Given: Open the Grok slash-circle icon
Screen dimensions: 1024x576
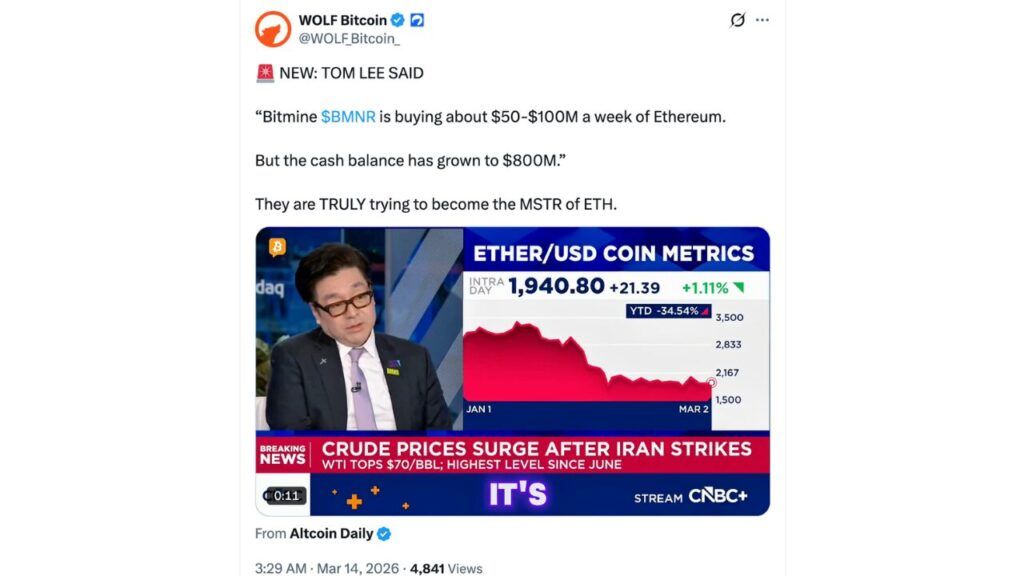Looking at the screenshot, I should click(x=738, y=20).
